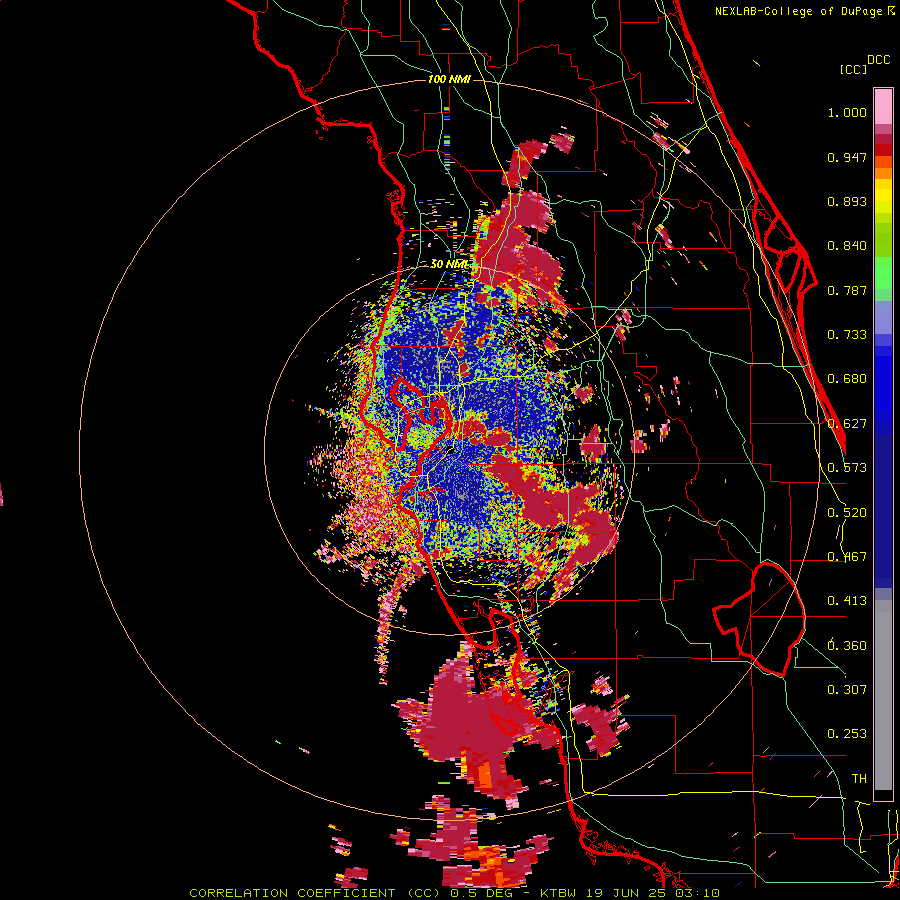This screenshot has width=900, height=900.
Task: Select the 0.733 scale value
Action: 847,335
